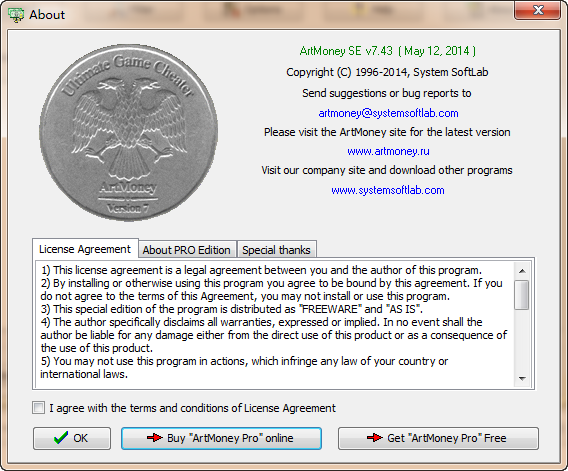568x471 pixels.
Task: Click "Please visit the ArtMoney site" text
Action: pos(387,132)
